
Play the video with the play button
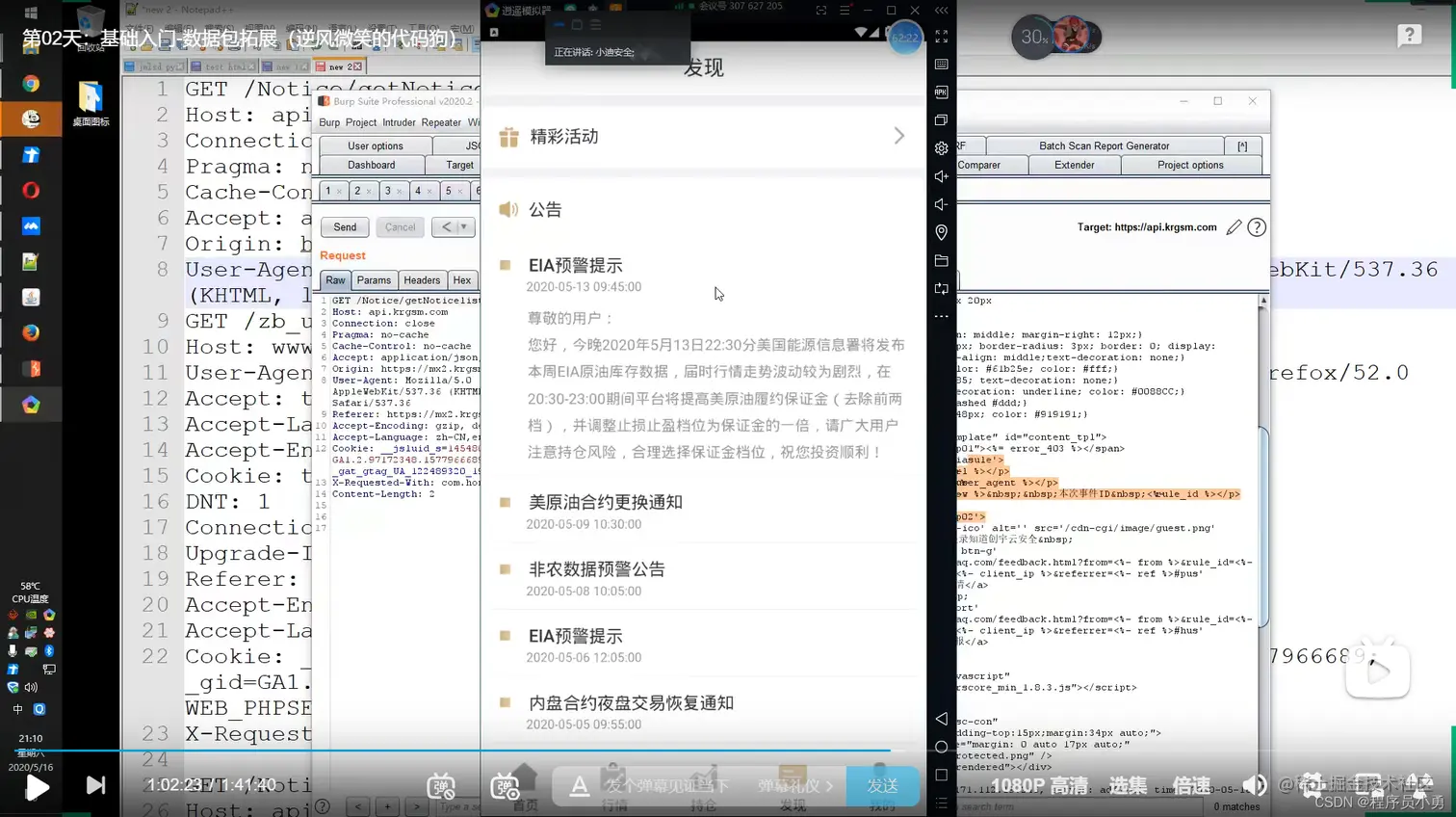coord(37,787)
